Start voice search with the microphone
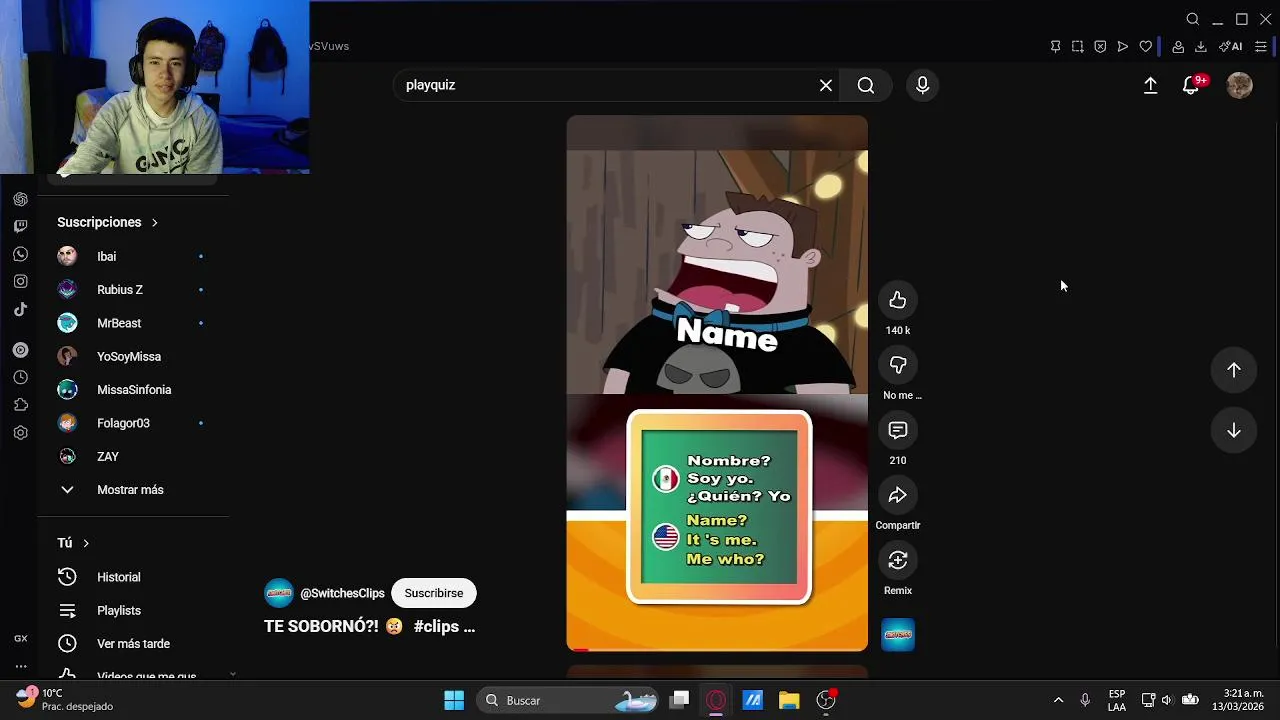Image resolution: width=1280 pixels, height=720 pixels. pyautogui.click(x=923, y=86)
